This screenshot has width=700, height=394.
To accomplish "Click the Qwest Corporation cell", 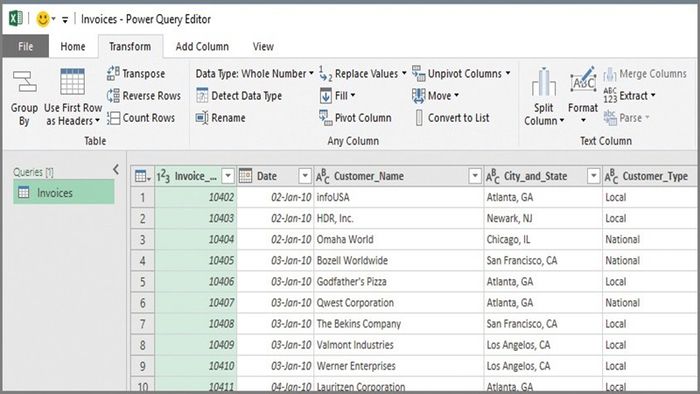I will click(399, 303).
